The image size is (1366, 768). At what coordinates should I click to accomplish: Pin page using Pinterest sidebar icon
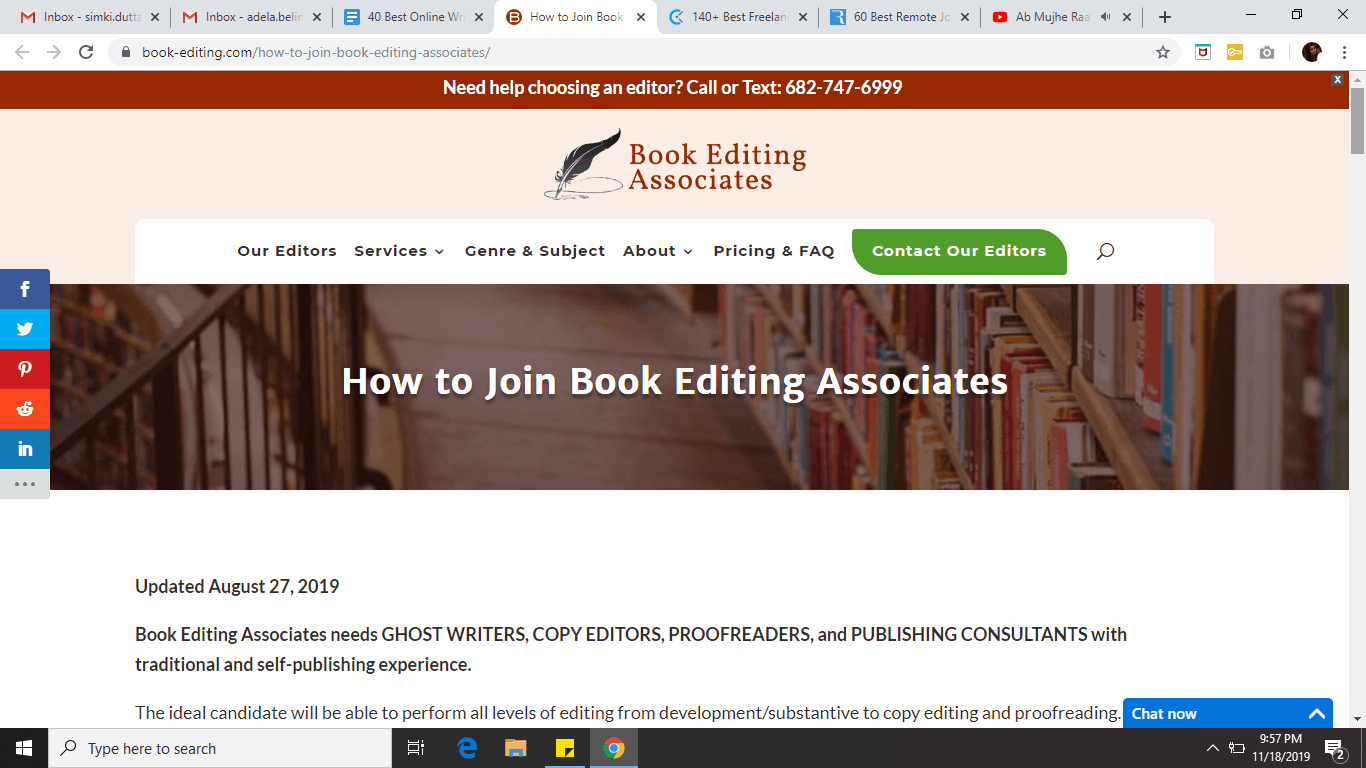click(x=25, y=369)
